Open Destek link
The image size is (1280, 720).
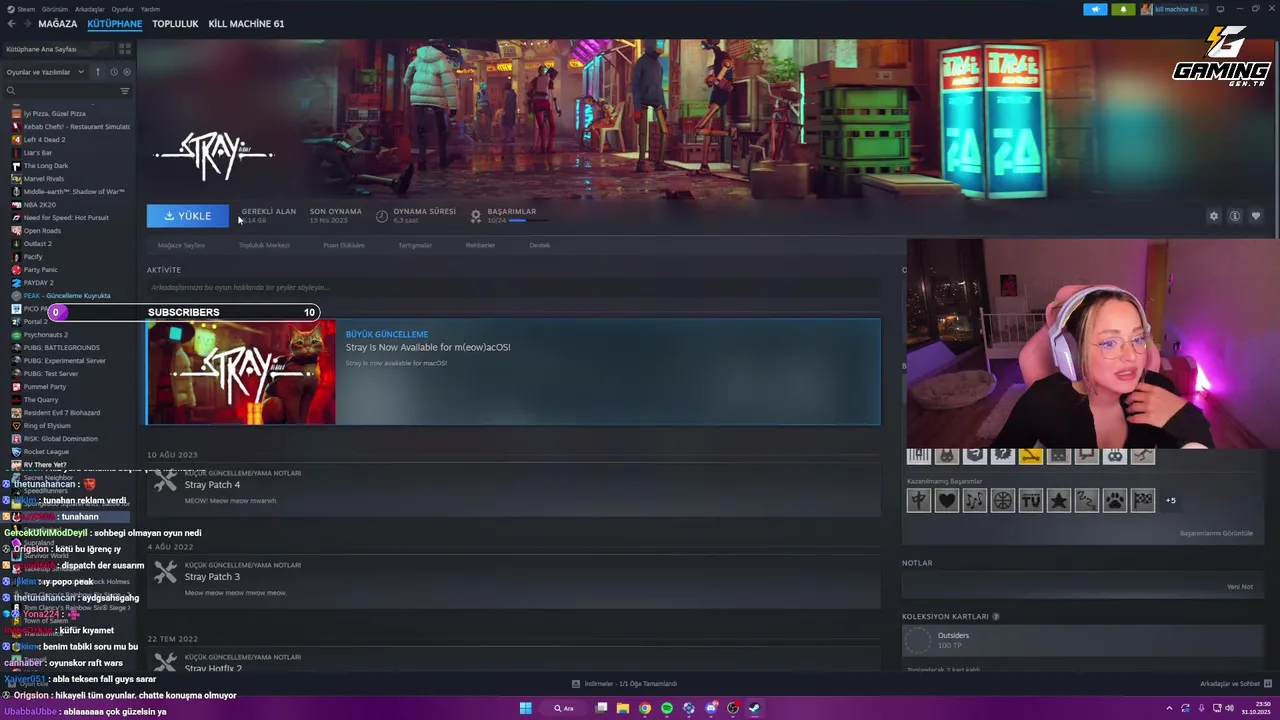pos(540,245)
